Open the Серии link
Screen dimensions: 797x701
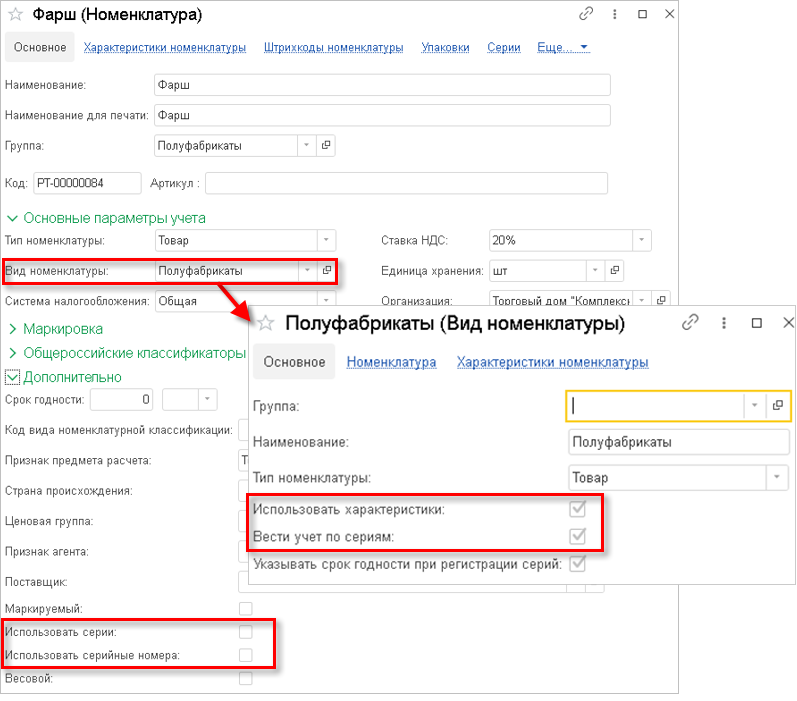pos(503,47)
